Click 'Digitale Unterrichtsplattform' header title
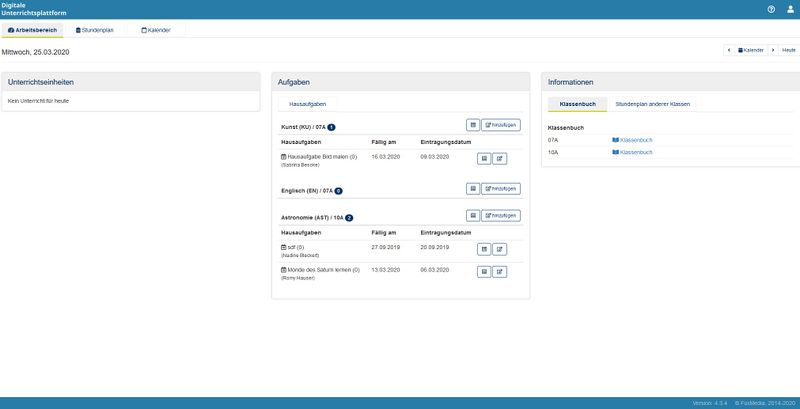The image size is (800, 409). 34,9
